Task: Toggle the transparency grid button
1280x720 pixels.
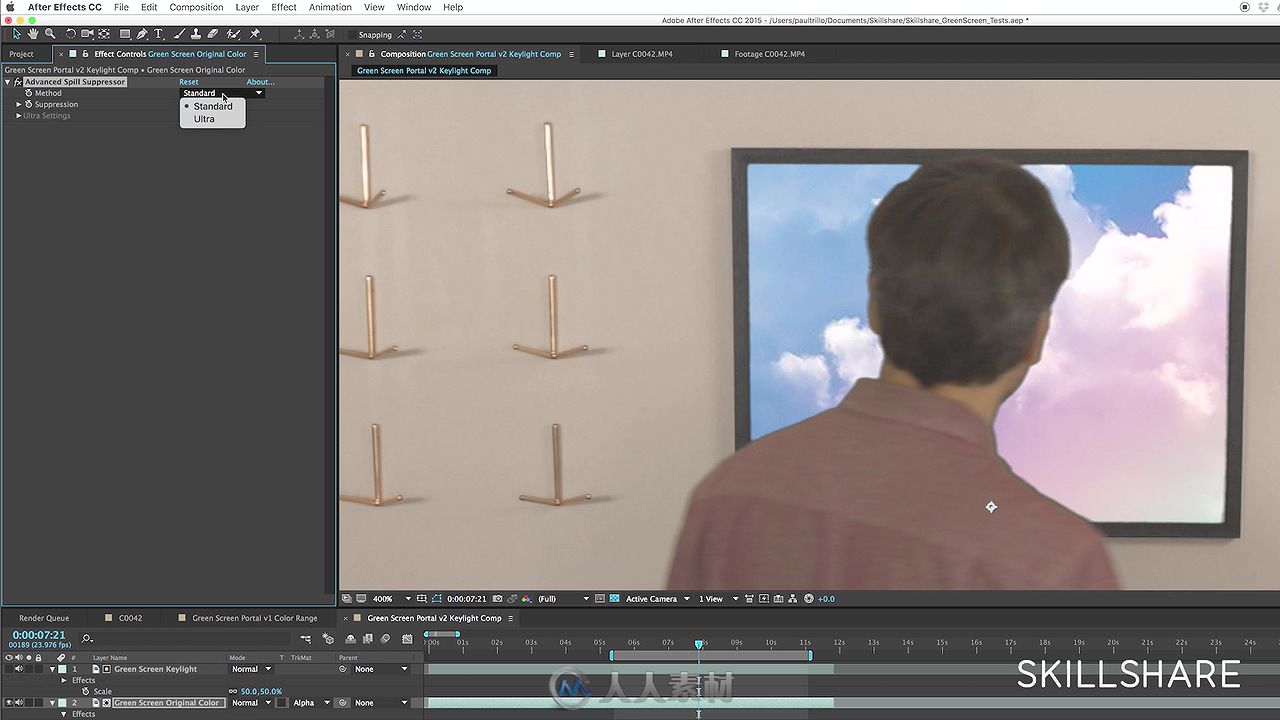Action: coord(614,599)
